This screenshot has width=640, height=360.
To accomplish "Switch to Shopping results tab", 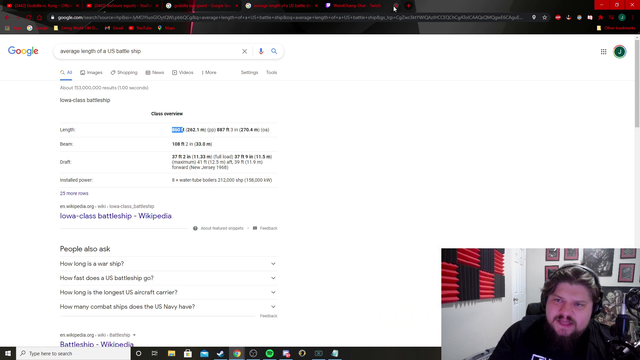I will tap(124, 73).
